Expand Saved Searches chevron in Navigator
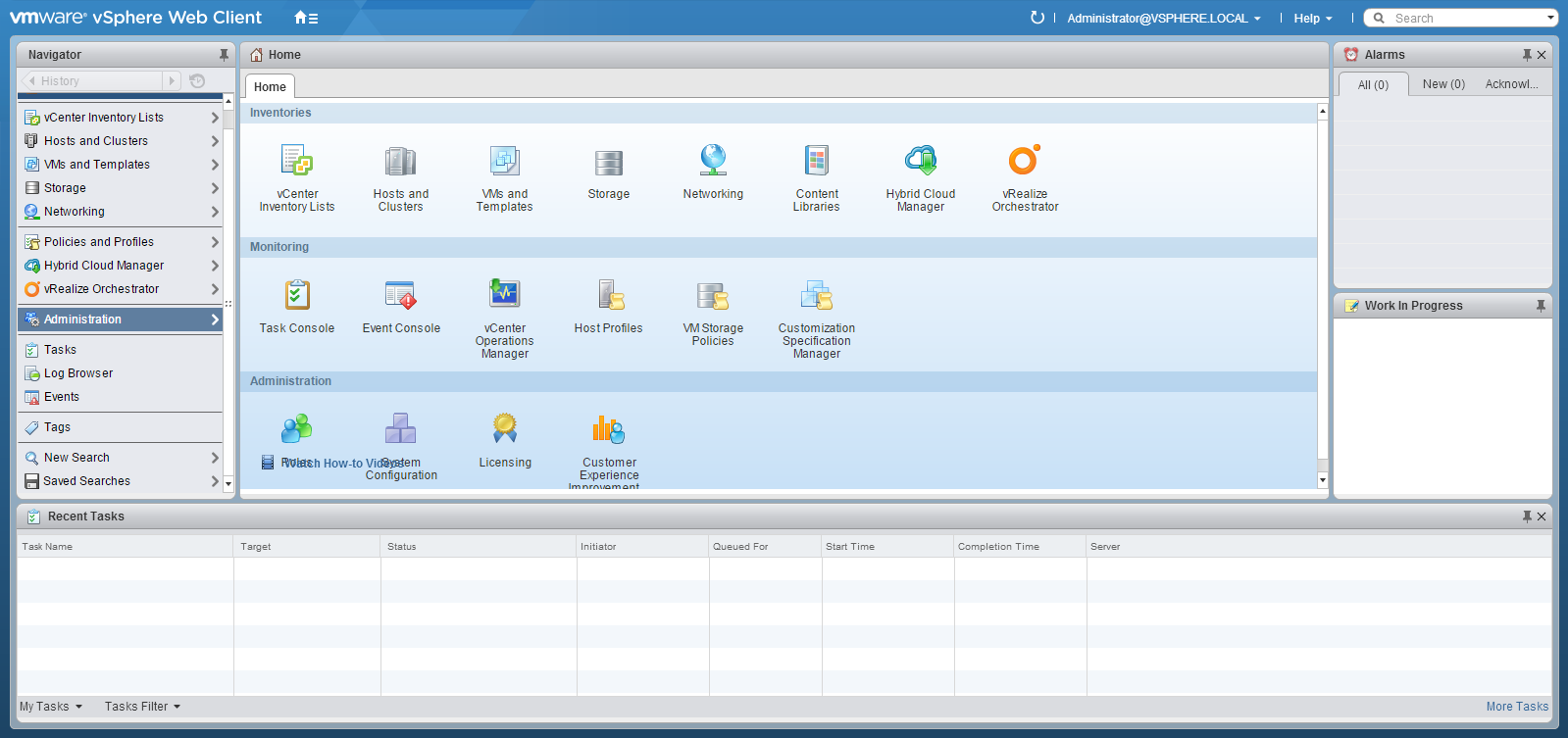The image size is (1568, 738). click(x=215, y=481)
